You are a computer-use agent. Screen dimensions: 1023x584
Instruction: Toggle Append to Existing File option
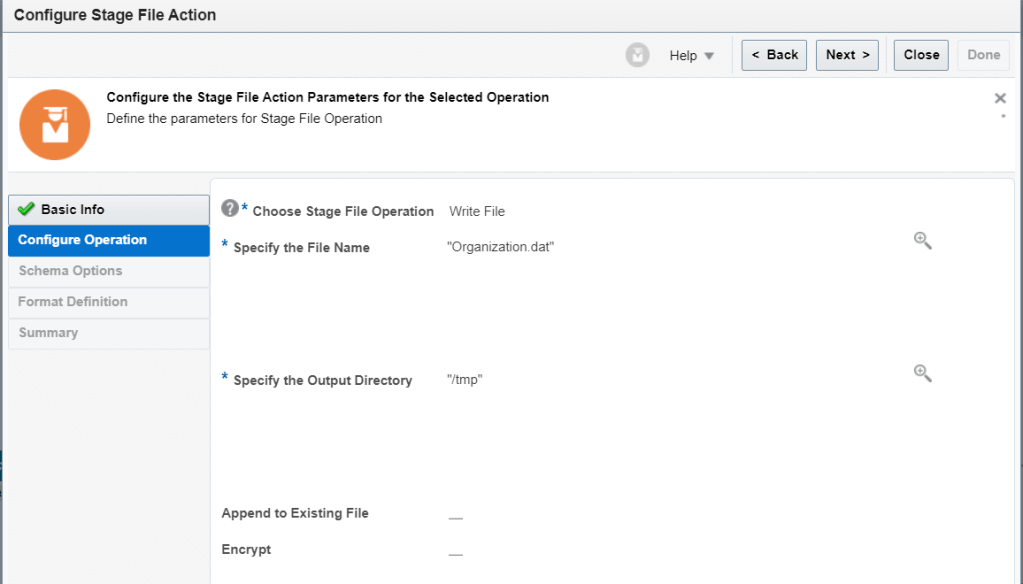tap(455, 518)
